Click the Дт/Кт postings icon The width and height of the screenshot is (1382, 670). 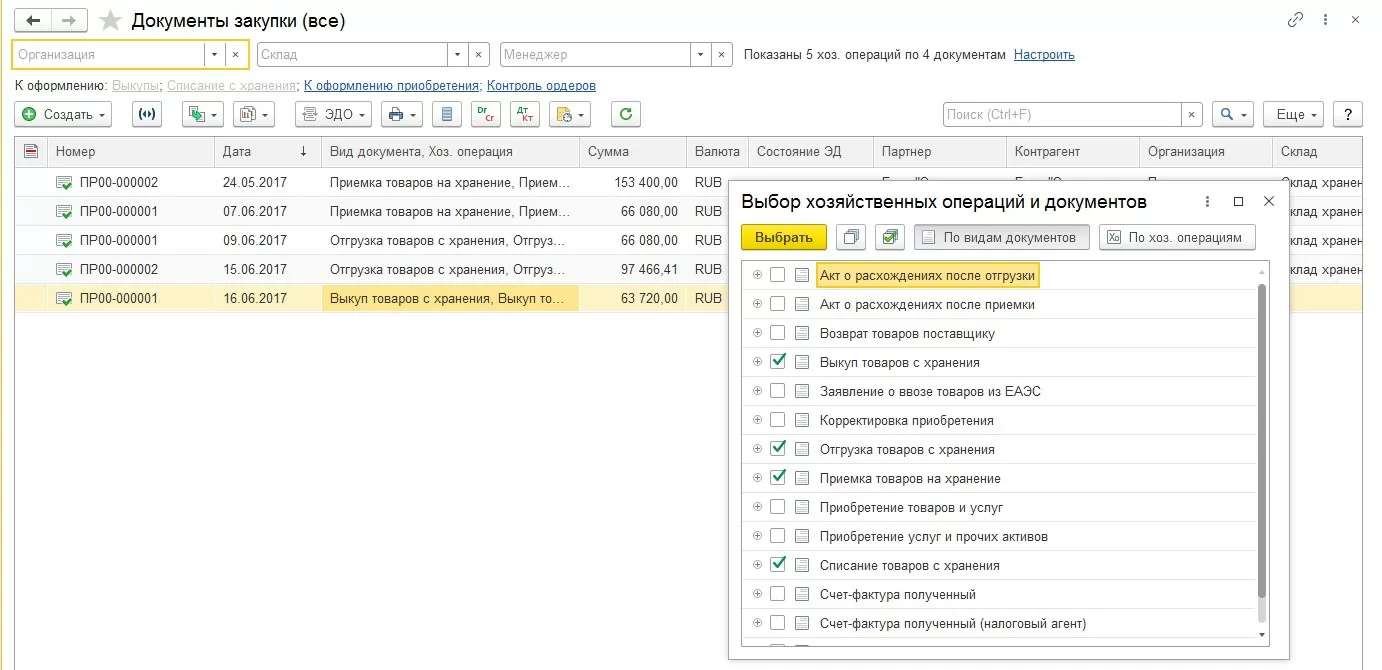pos(525,115)
